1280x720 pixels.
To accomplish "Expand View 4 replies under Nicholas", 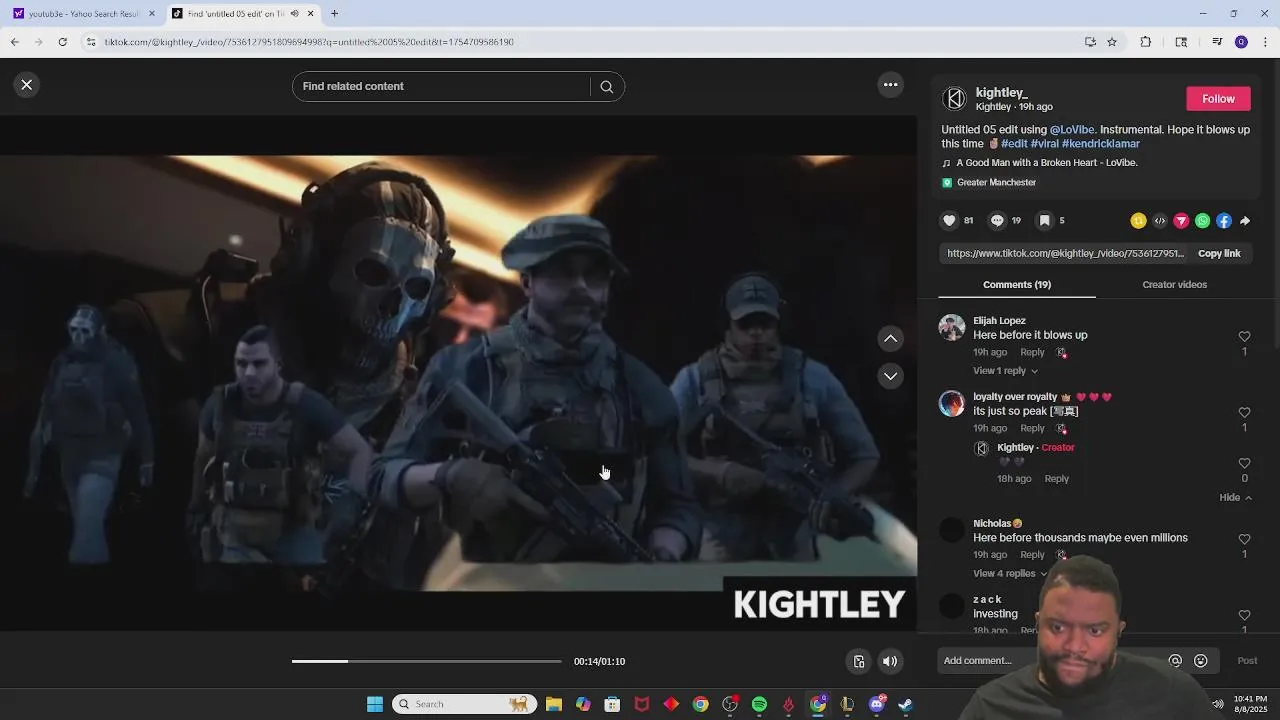I will [x=1010, y=574].
